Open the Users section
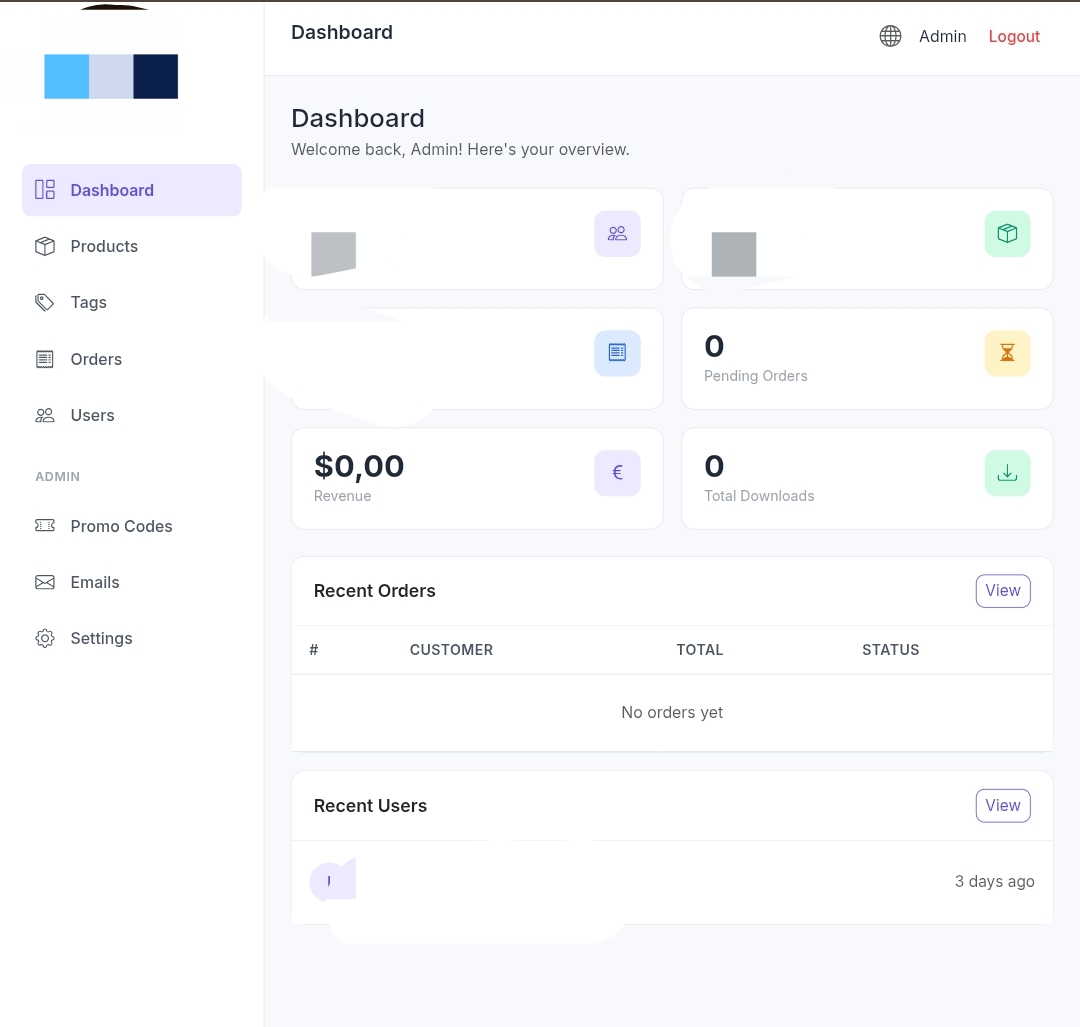1080x1027 pixels. [132, 415]
